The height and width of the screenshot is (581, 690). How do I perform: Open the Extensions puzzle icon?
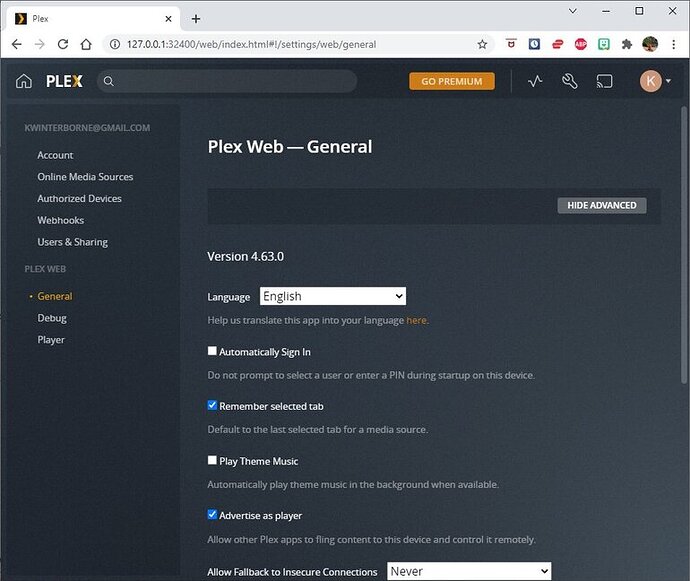627,44
